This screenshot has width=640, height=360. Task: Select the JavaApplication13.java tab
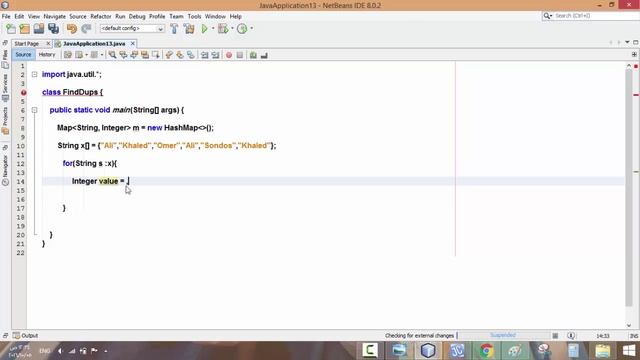click(94, 44)
